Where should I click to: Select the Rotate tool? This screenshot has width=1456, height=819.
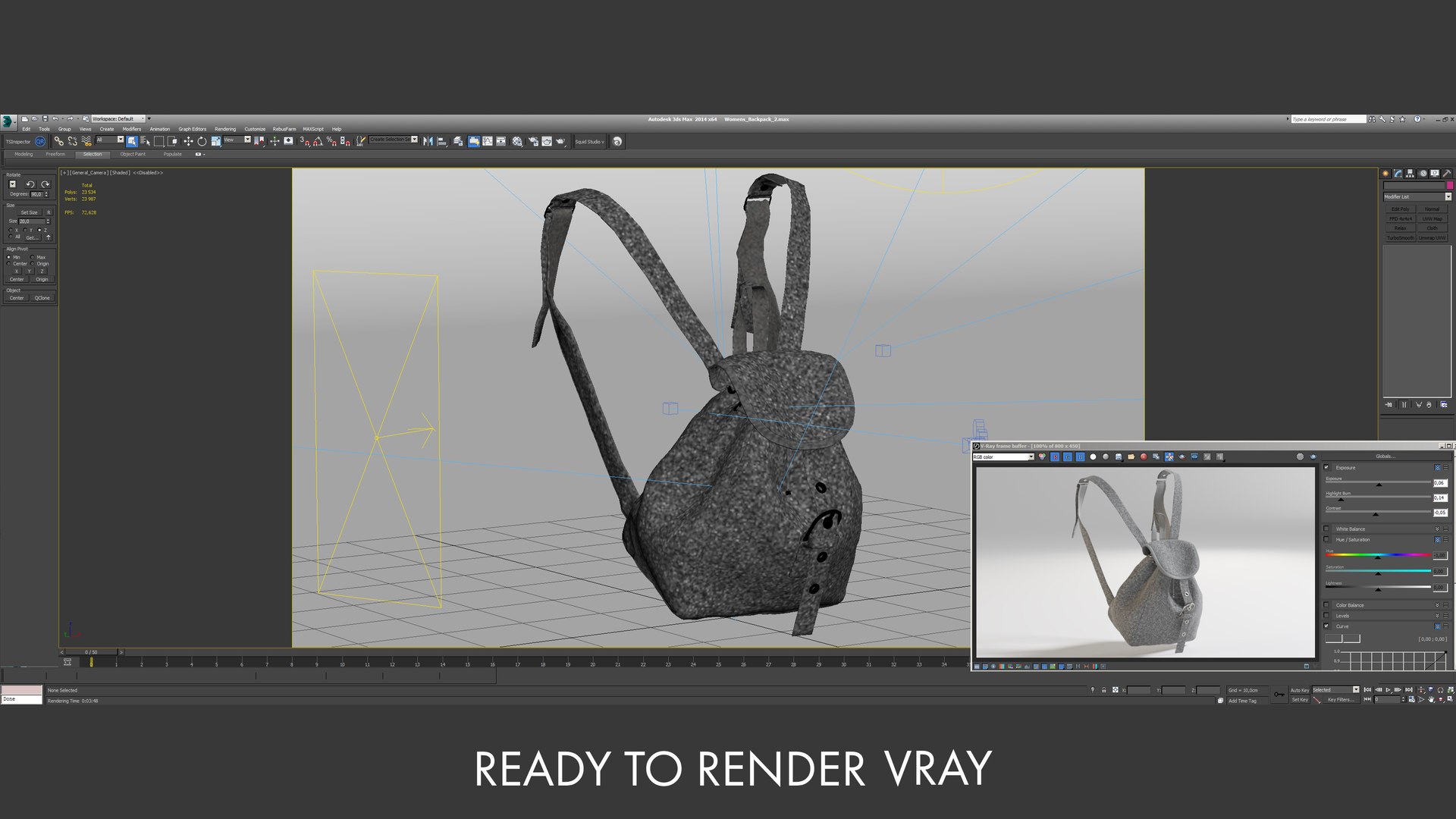tap(202, 141)
